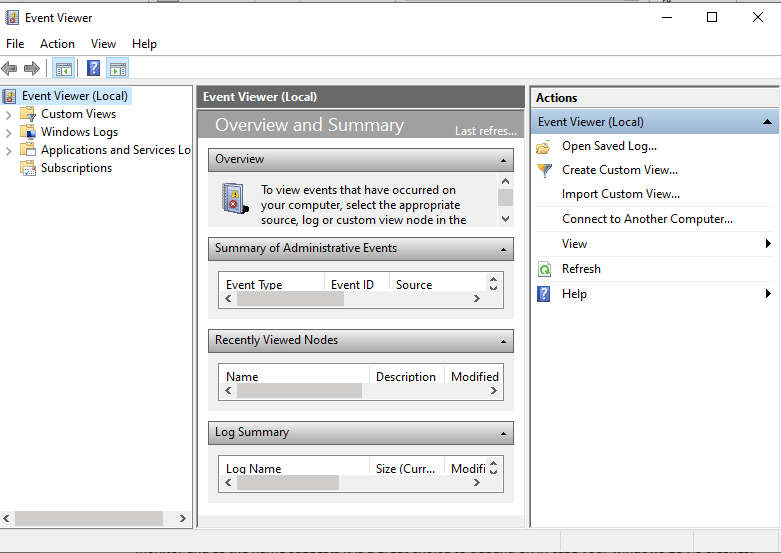The height and width of the screenshot is (553, 781).
Task: Open the File menu
Action: point(15,44)
